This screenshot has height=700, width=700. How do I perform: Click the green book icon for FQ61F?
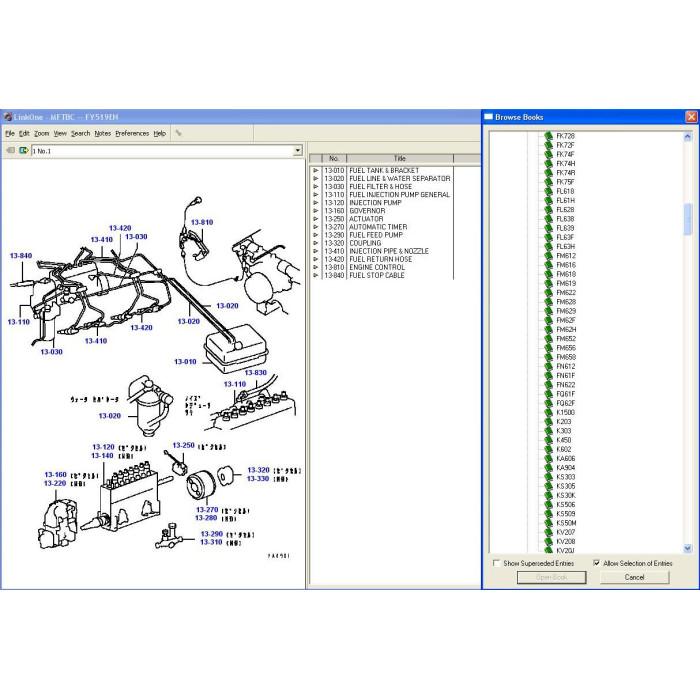coord(549,394)
